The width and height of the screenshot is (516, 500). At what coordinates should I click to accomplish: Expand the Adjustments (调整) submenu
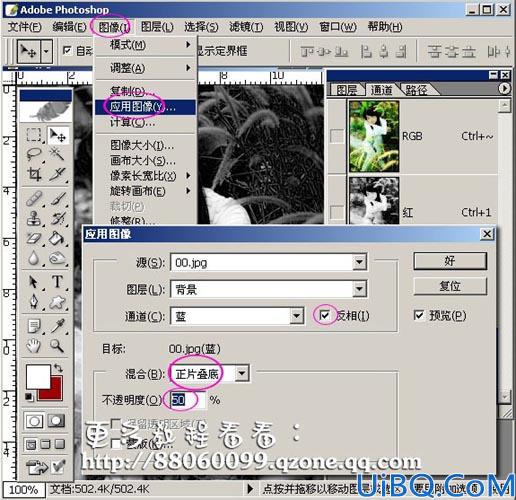click(x=145, y=68)
